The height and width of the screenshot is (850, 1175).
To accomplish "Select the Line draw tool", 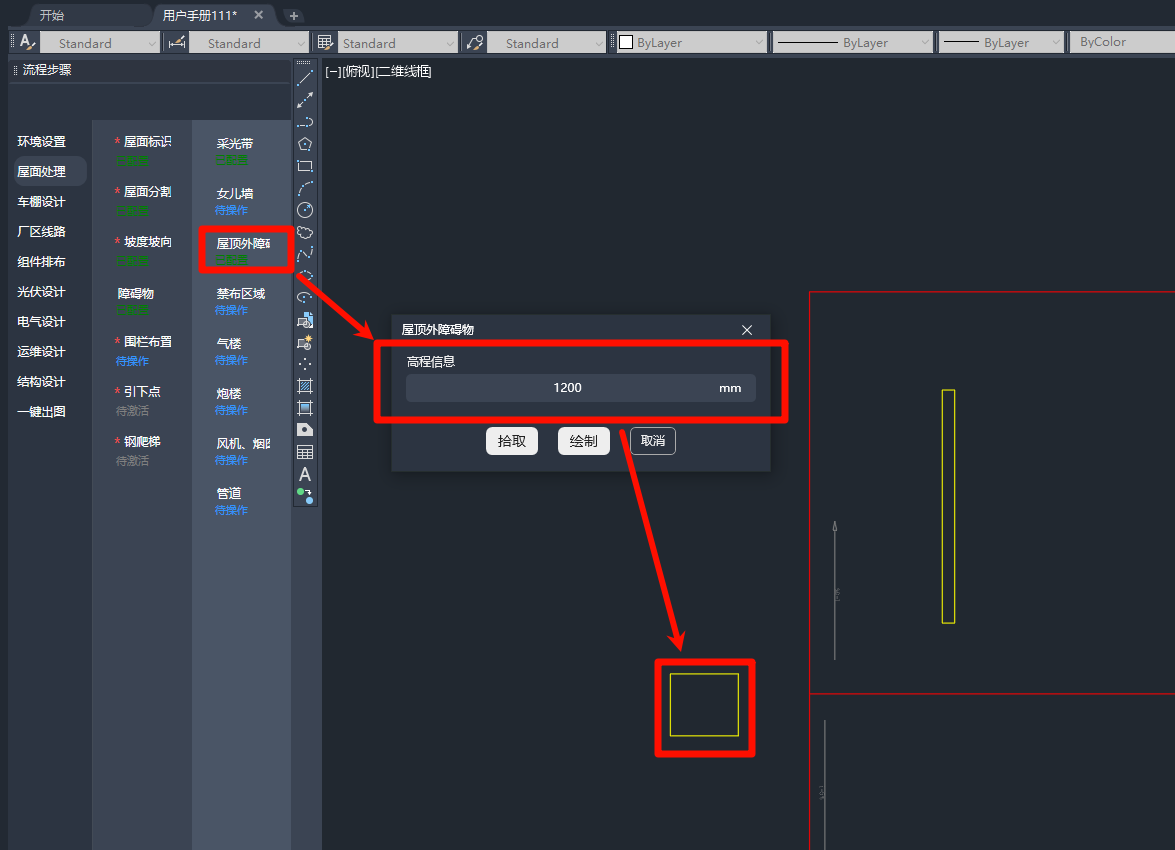I will pos(305,78).
